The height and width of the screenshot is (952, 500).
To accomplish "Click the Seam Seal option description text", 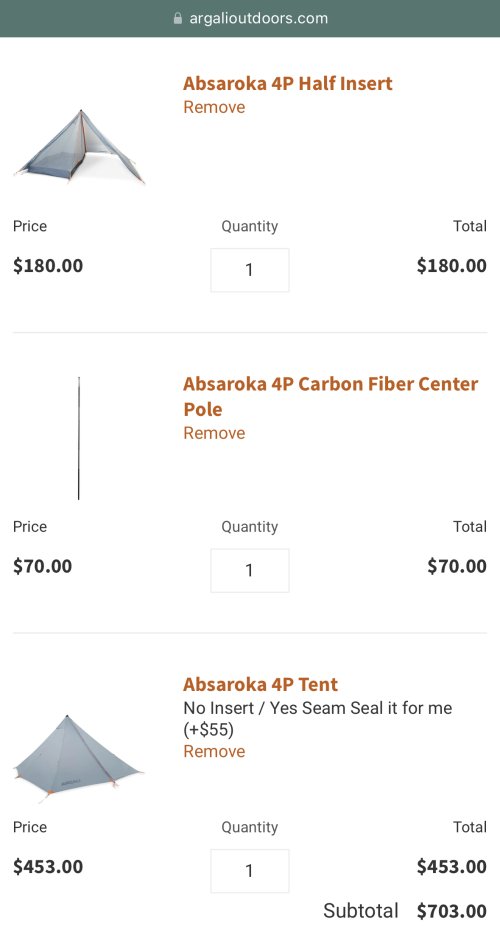I will tap(317, 719).
